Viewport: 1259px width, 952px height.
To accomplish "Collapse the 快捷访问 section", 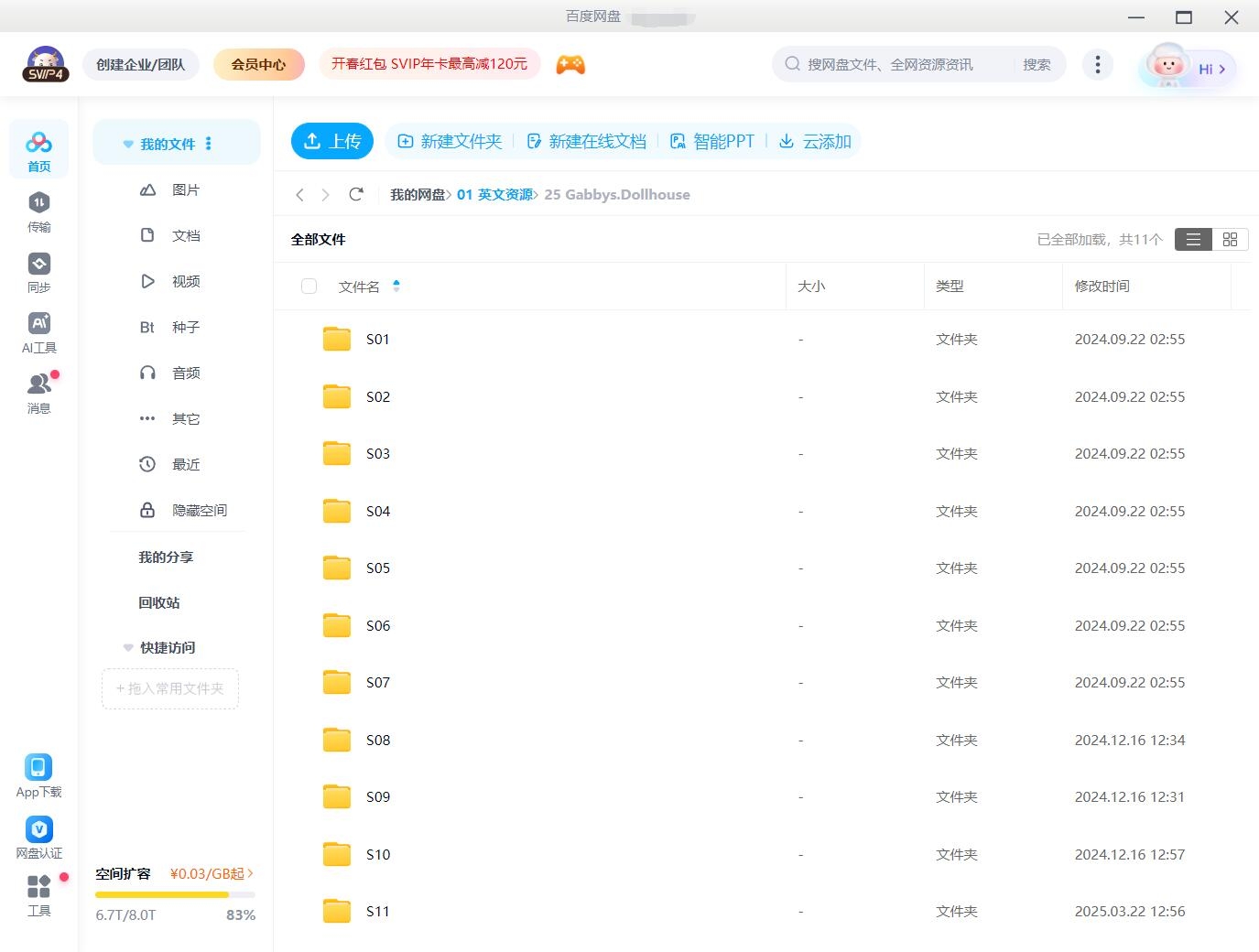I will coord(128,648).
